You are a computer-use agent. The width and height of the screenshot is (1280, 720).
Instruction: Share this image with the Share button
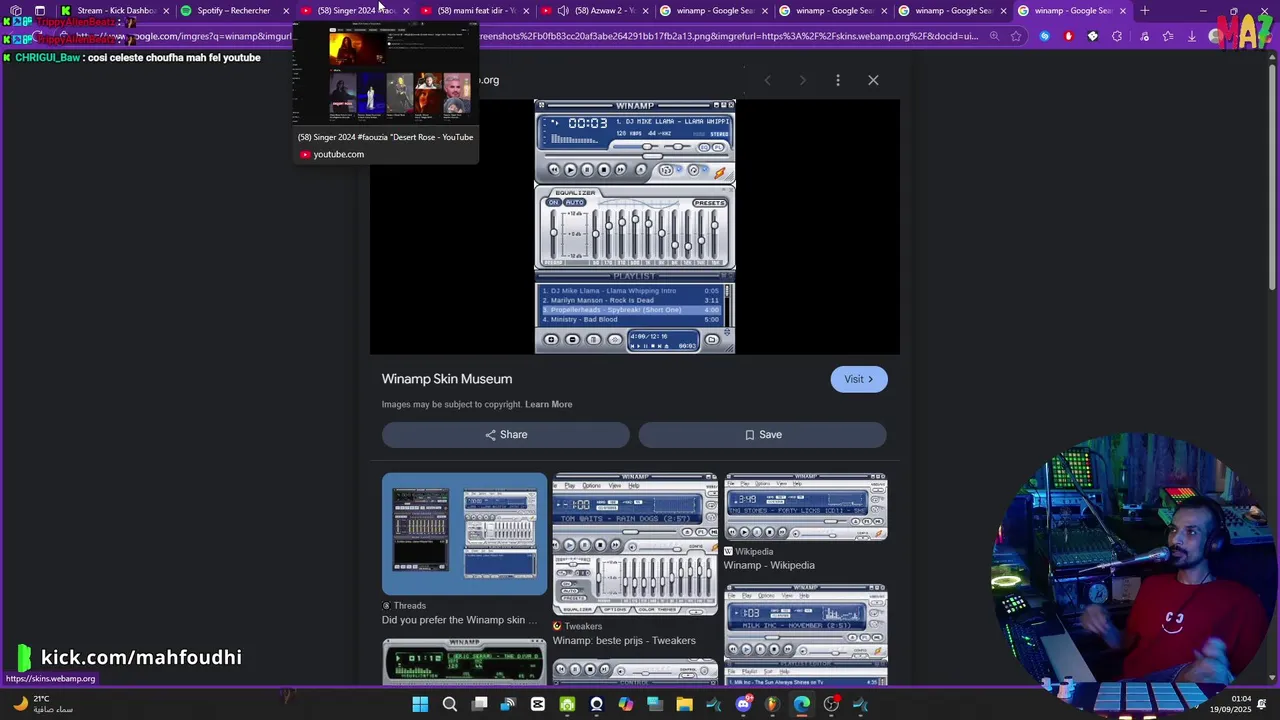[x=506, y=435]
